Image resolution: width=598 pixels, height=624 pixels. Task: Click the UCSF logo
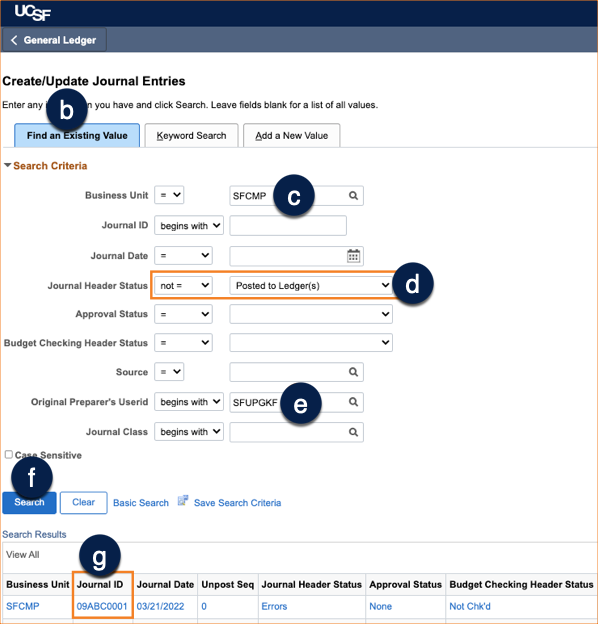coord(33,13)
